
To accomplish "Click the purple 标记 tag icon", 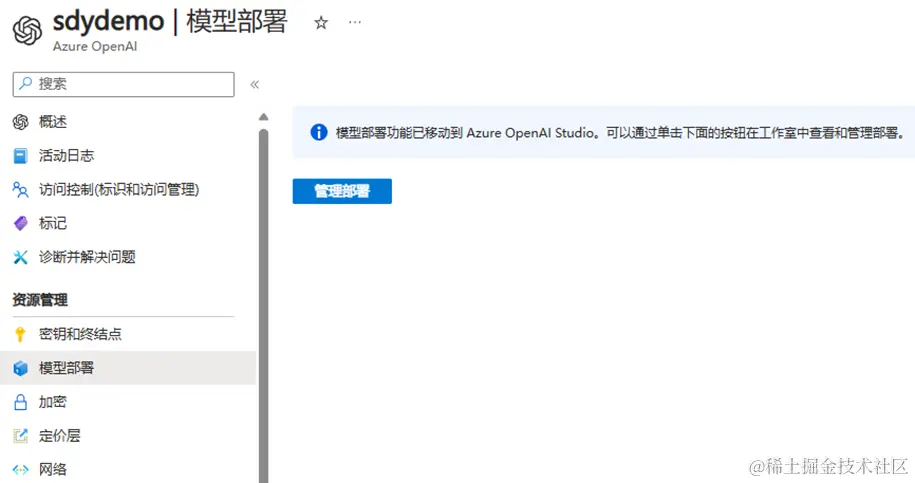I will tap(20, 223).
